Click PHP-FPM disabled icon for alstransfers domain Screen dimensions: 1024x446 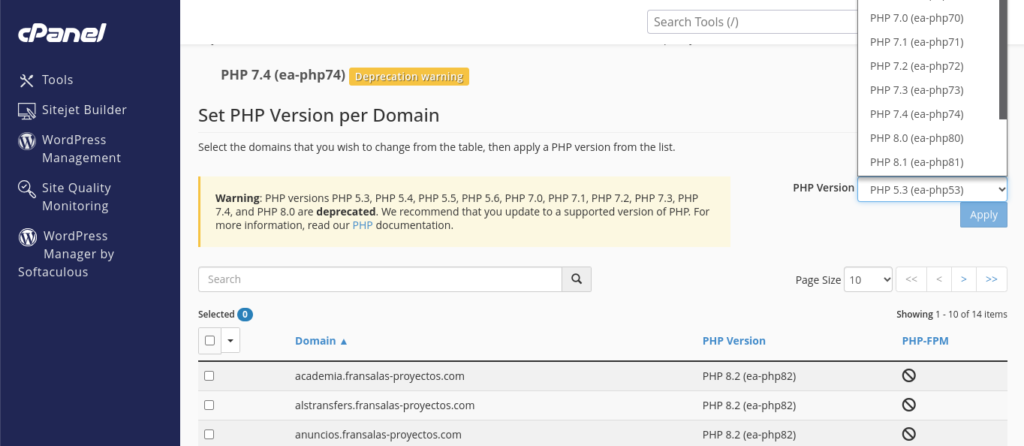[908, 405]
